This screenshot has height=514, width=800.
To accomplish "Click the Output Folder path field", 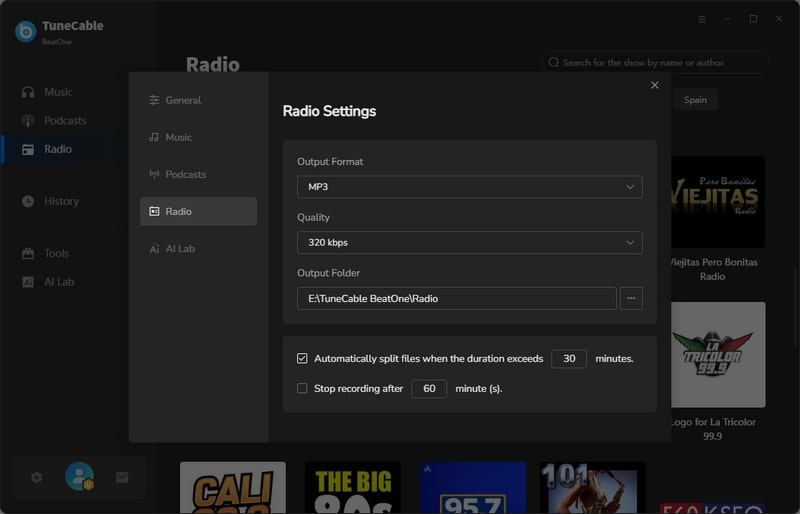I will [x=457, y=298].
